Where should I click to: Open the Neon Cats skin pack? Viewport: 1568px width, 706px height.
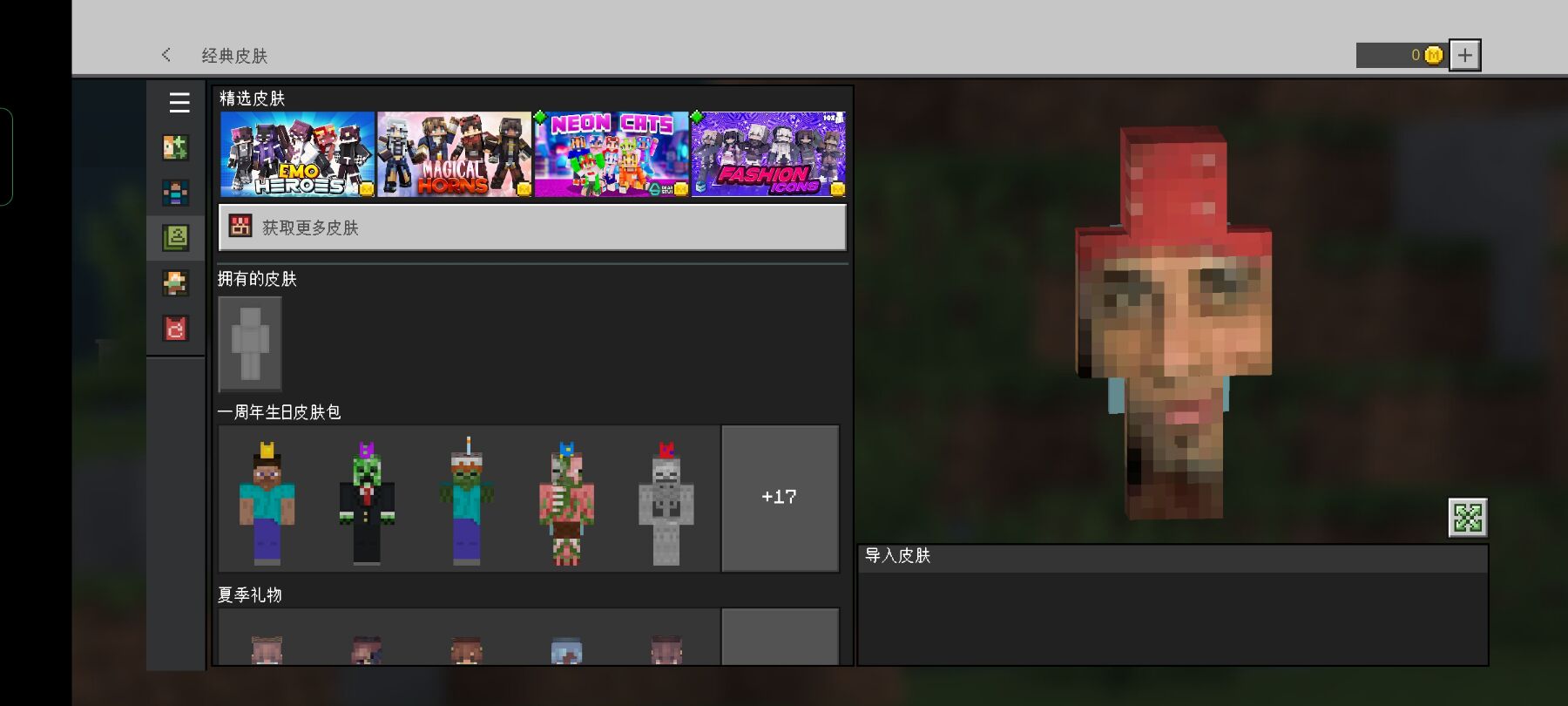(x=612, y=154)
